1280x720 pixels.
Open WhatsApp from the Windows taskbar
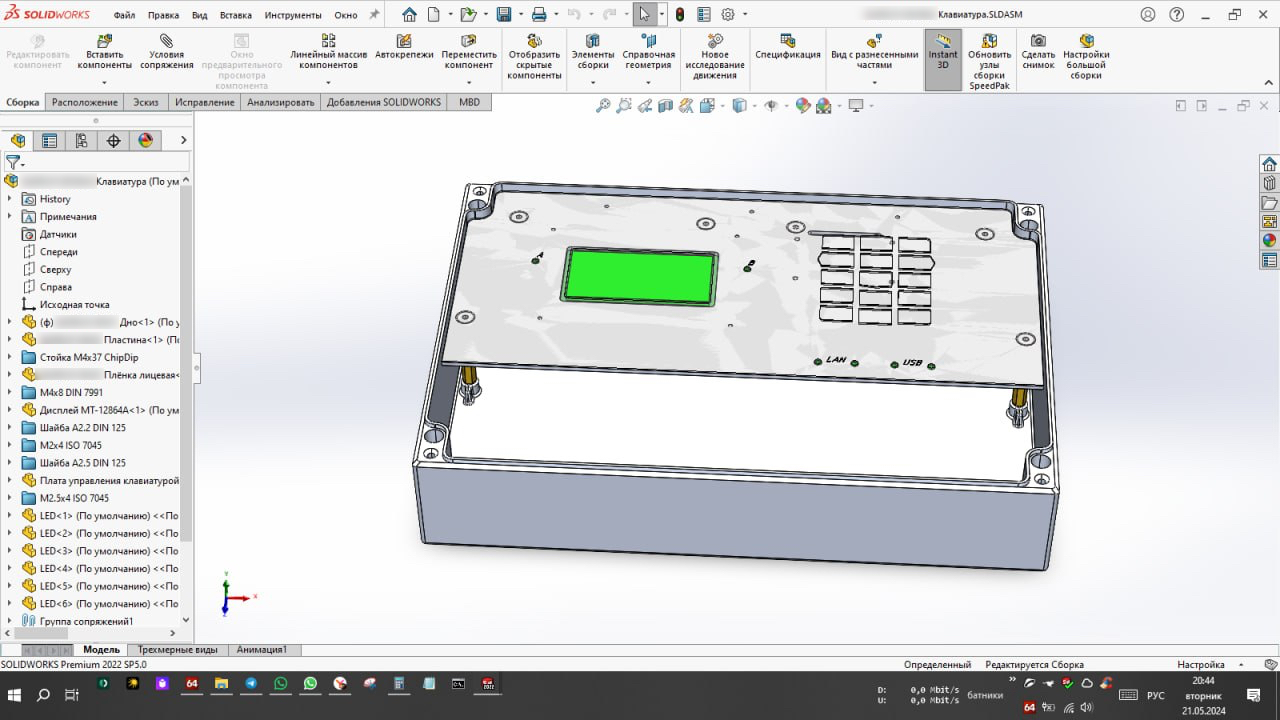[x=280, y=684]
